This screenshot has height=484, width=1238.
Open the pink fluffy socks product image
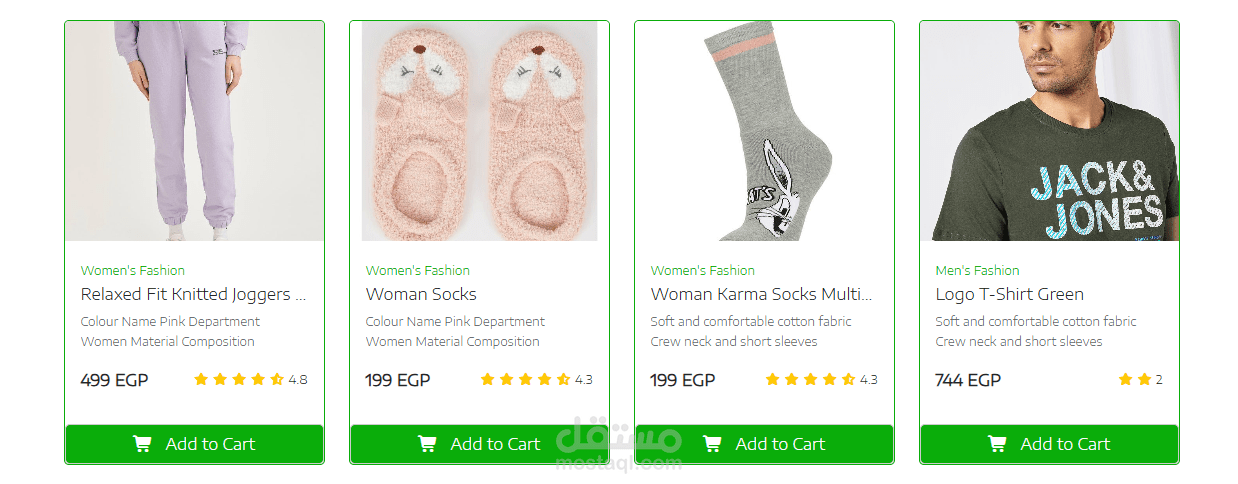(479, 131)
